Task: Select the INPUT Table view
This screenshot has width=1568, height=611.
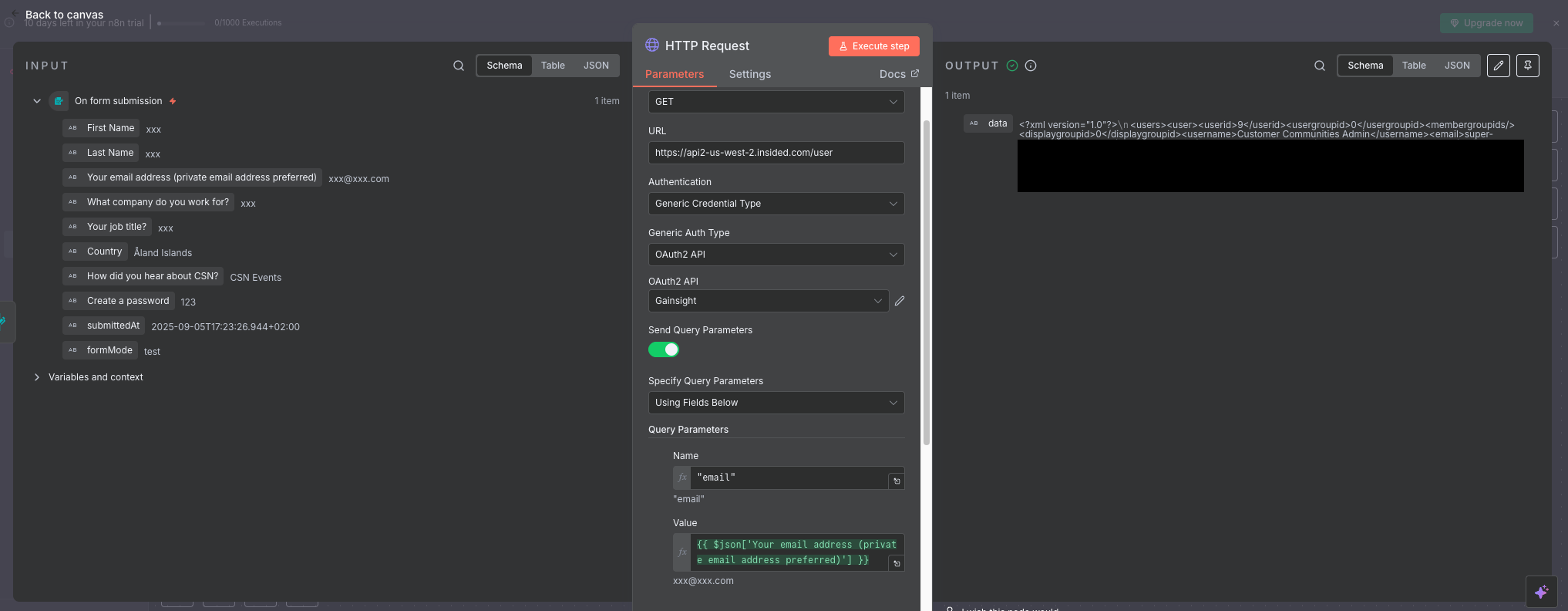Action: click(553, 66)
